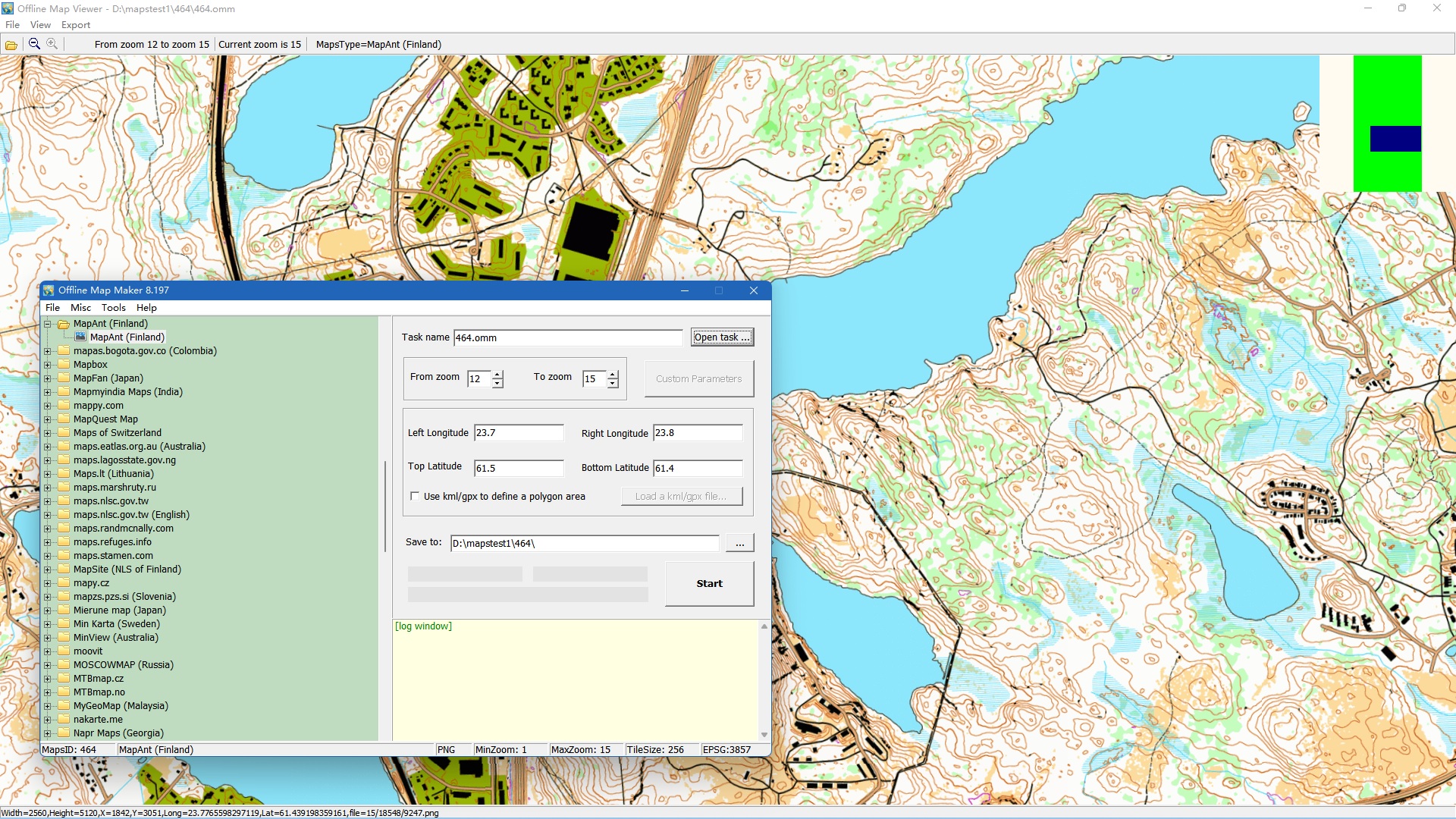The image size is (1456, 819).
Task: Expand MapSite (NLS of Finland) folder
Action: click(x=47, y=570)
